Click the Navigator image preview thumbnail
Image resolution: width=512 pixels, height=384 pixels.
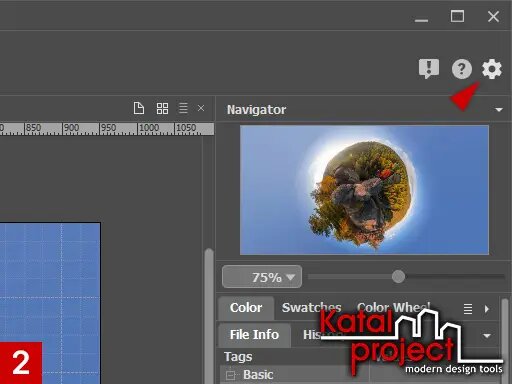364,190
